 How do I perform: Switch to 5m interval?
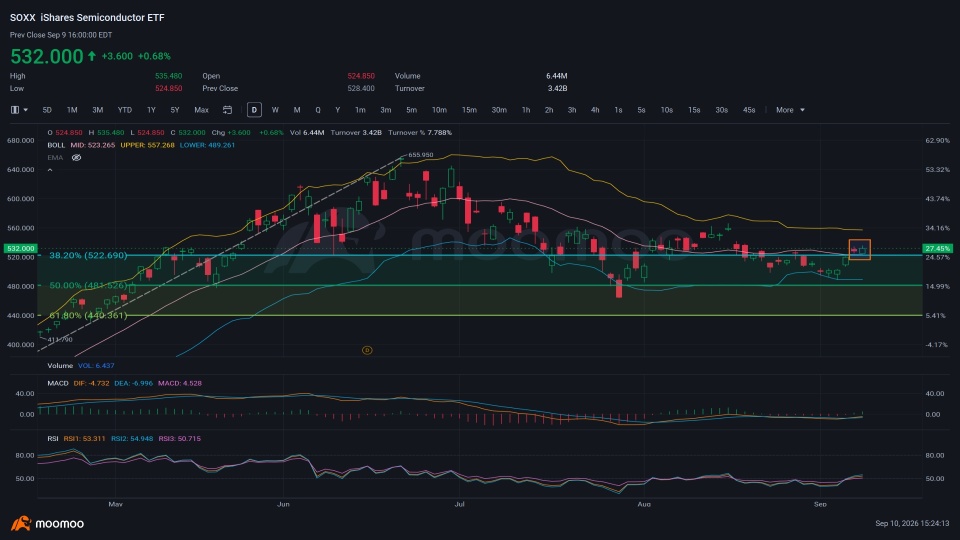pyautogui.click(x=411, y=110)
